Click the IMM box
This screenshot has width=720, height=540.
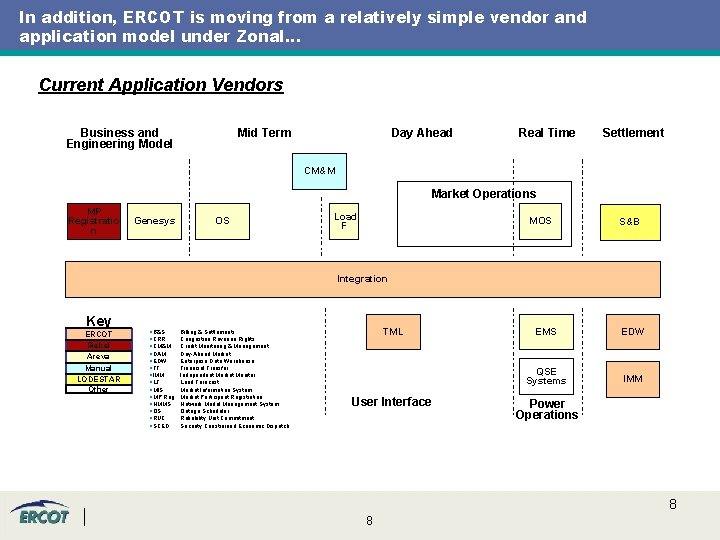pyautogui.click(x=633, y=379)
